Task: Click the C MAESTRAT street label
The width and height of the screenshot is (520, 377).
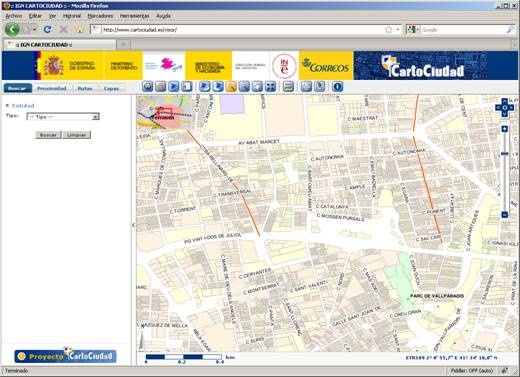Action: pyautogui.click(x=363, y=118)
